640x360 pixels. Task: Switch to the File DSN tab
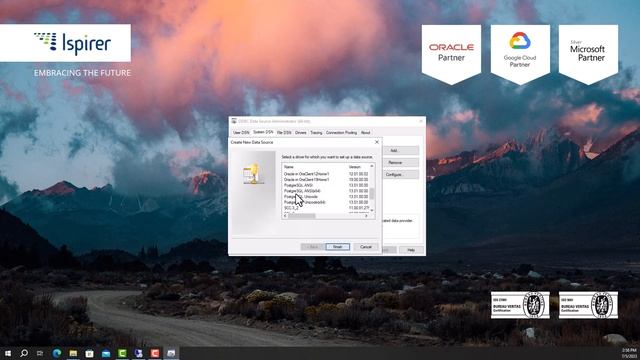[x=284, y=133]
